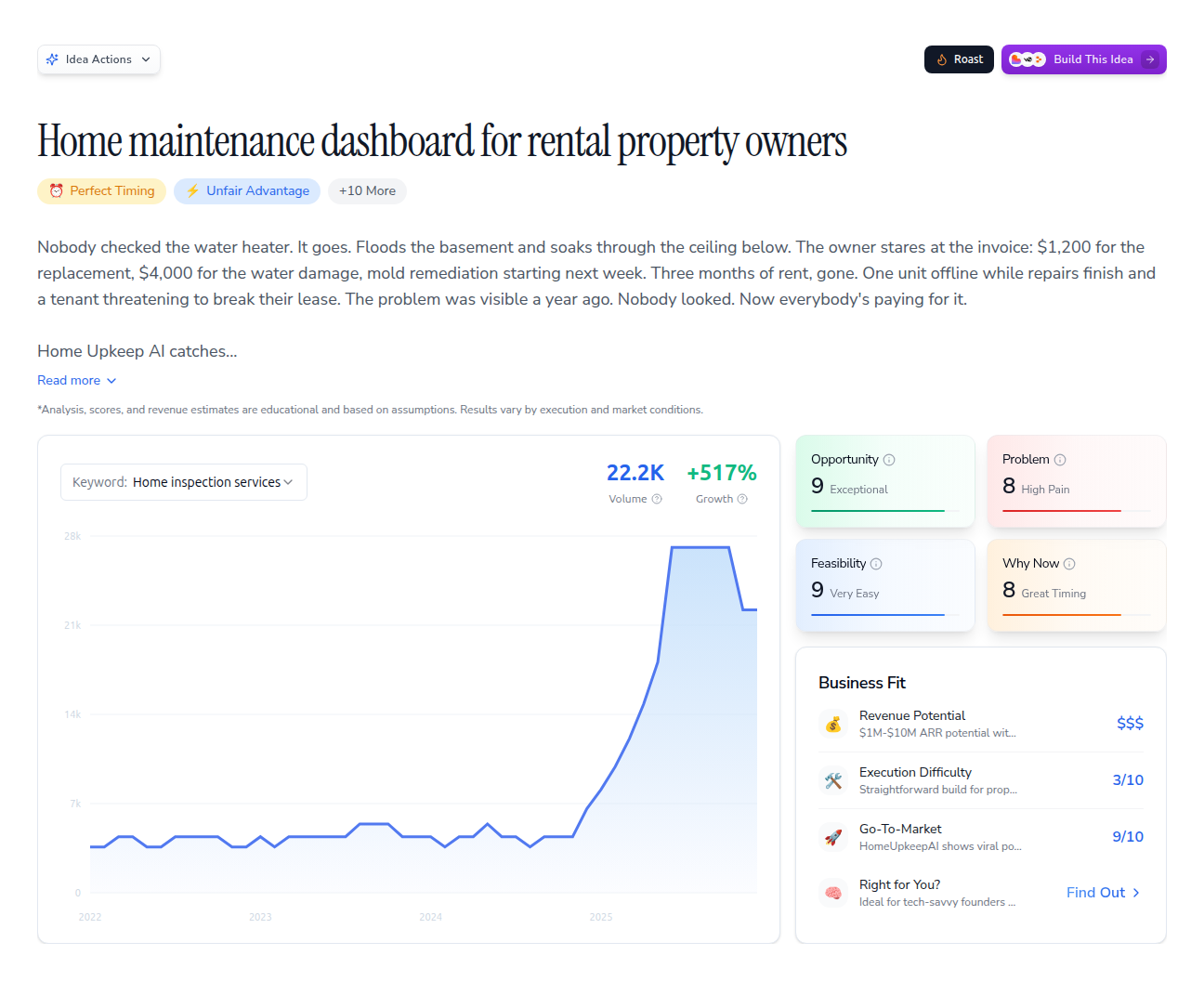Click the arrow icon on Build This Idea

coord(1150,59)
